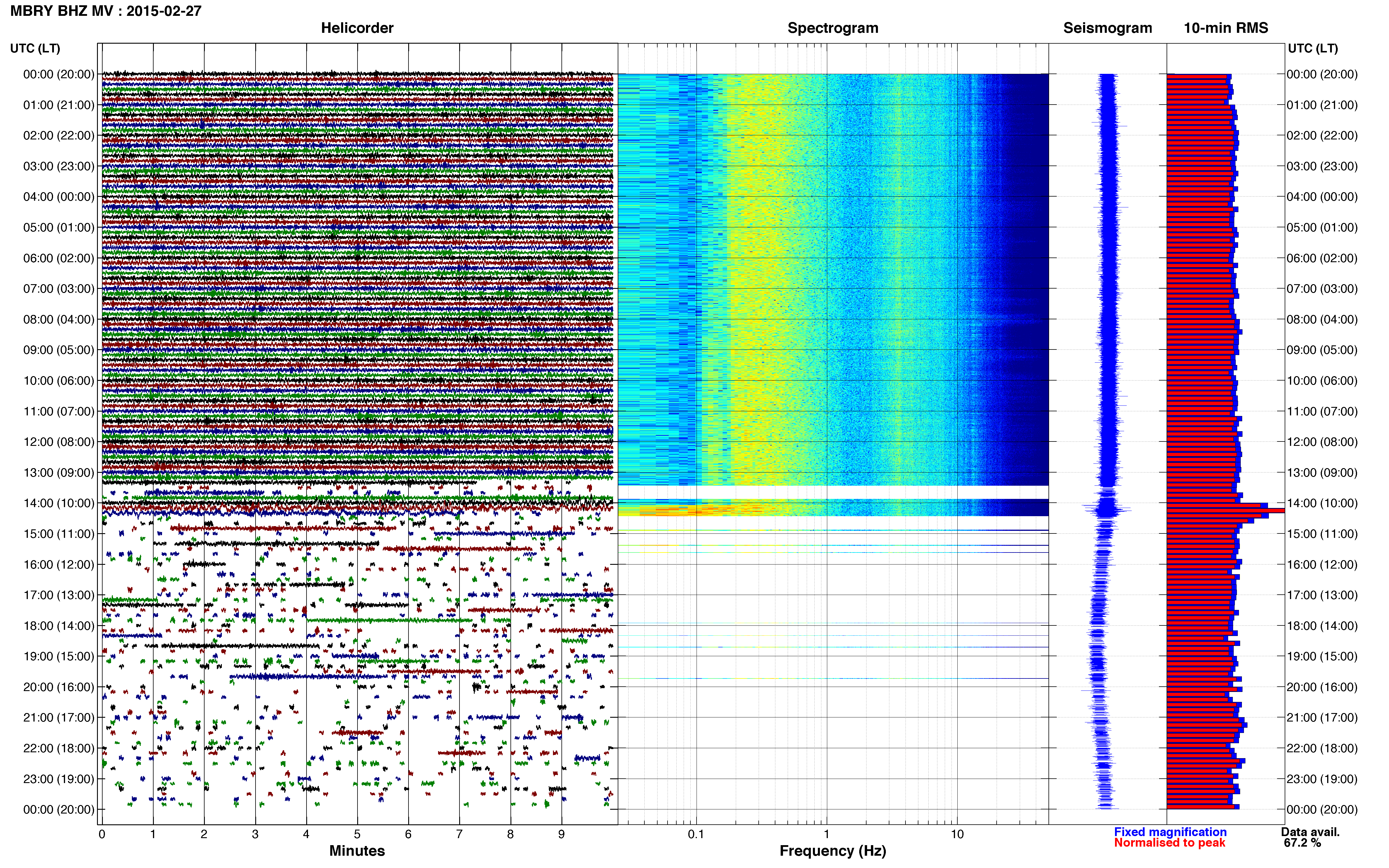Click the left '17:00 (13:00)' time label

tap(59, 595)
